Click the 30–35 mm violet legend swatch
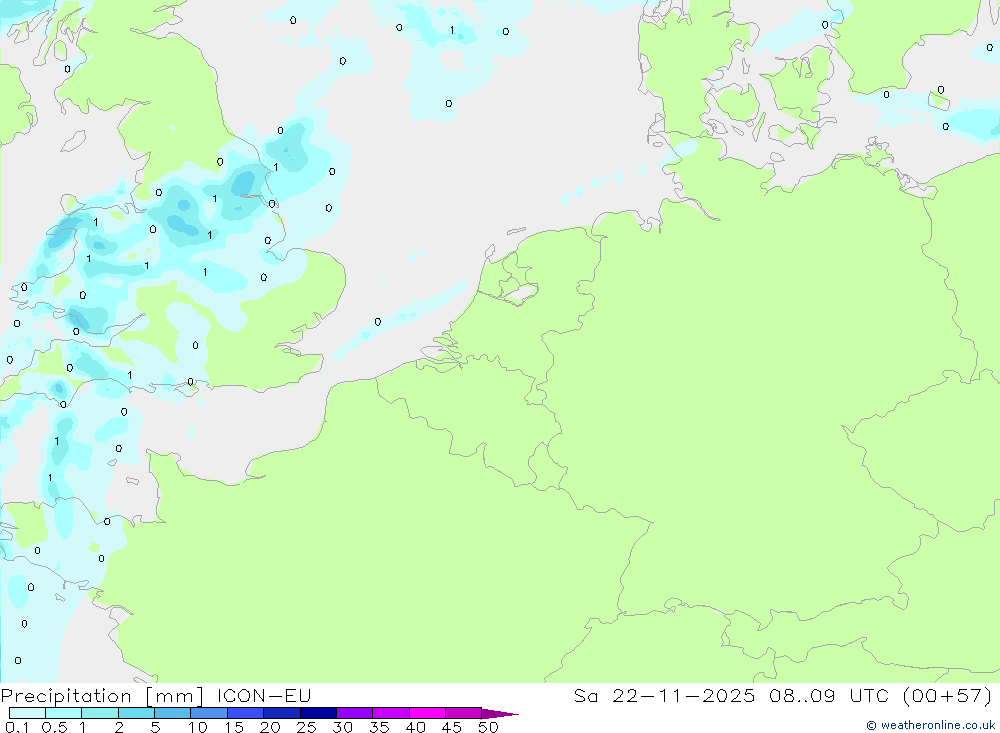The width and height of the screenshot is (1000, 733). pos(355,713)
